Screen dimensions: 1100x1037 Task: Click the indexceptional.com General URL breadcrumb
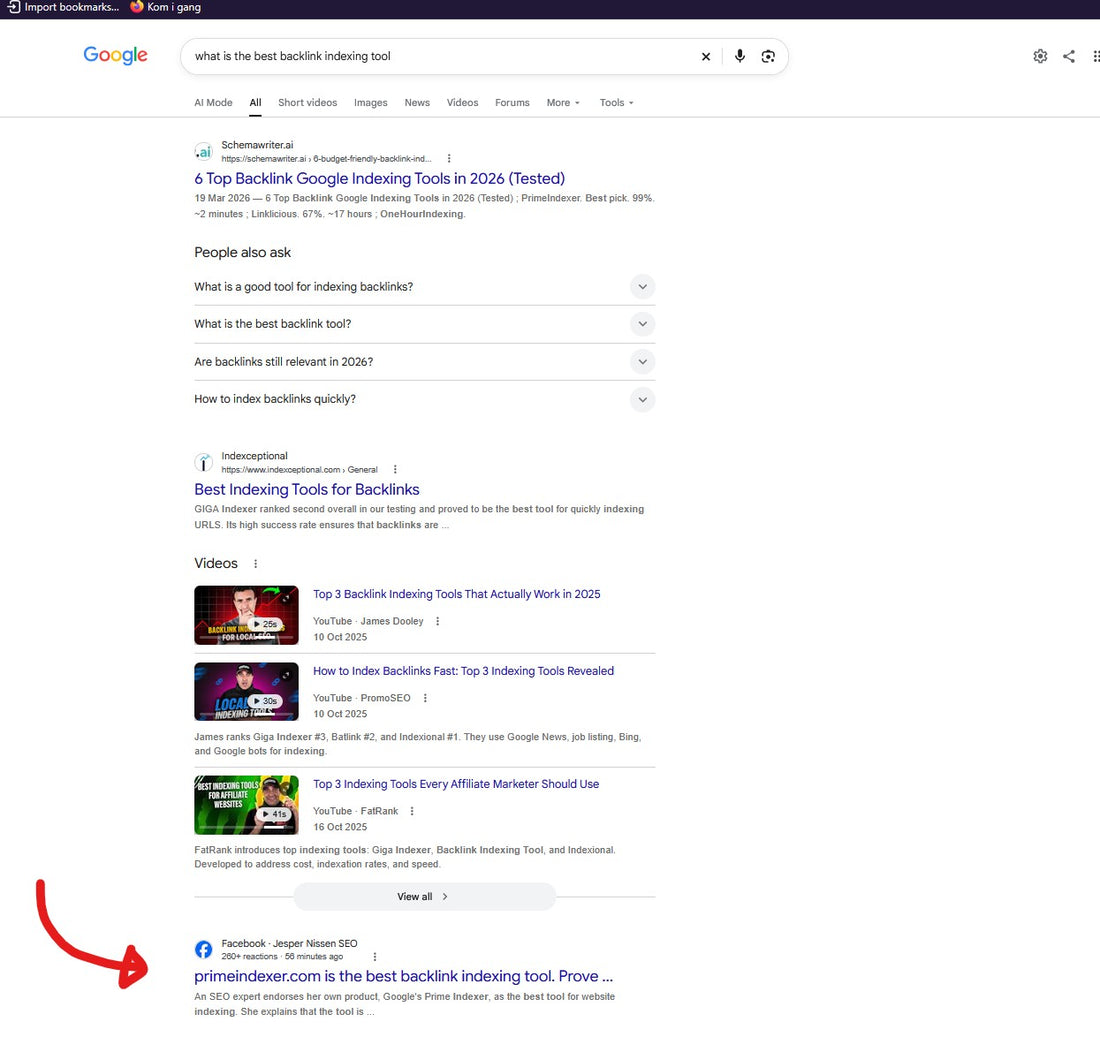300,469
